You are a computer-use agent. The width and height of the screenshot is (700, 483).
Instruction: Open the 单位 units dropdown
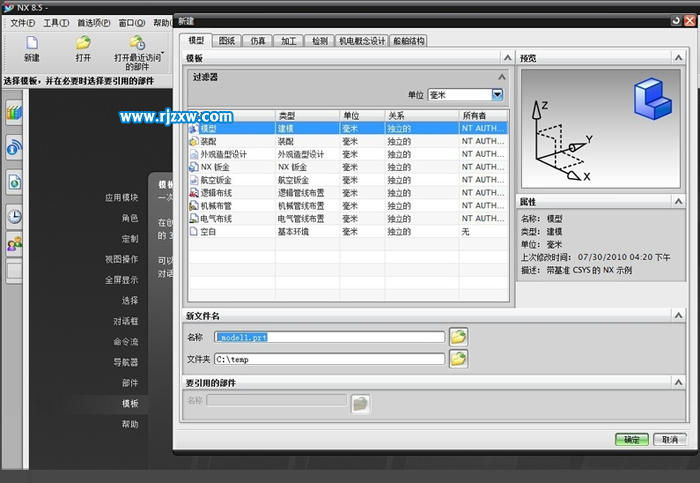(x=497, y=95)
